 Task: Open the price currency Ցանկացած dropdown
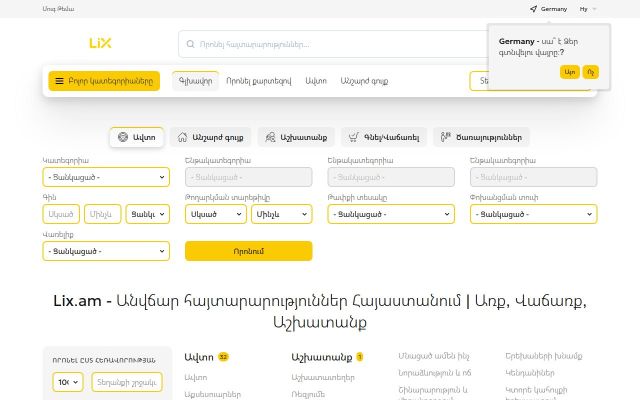pos(148,214)
